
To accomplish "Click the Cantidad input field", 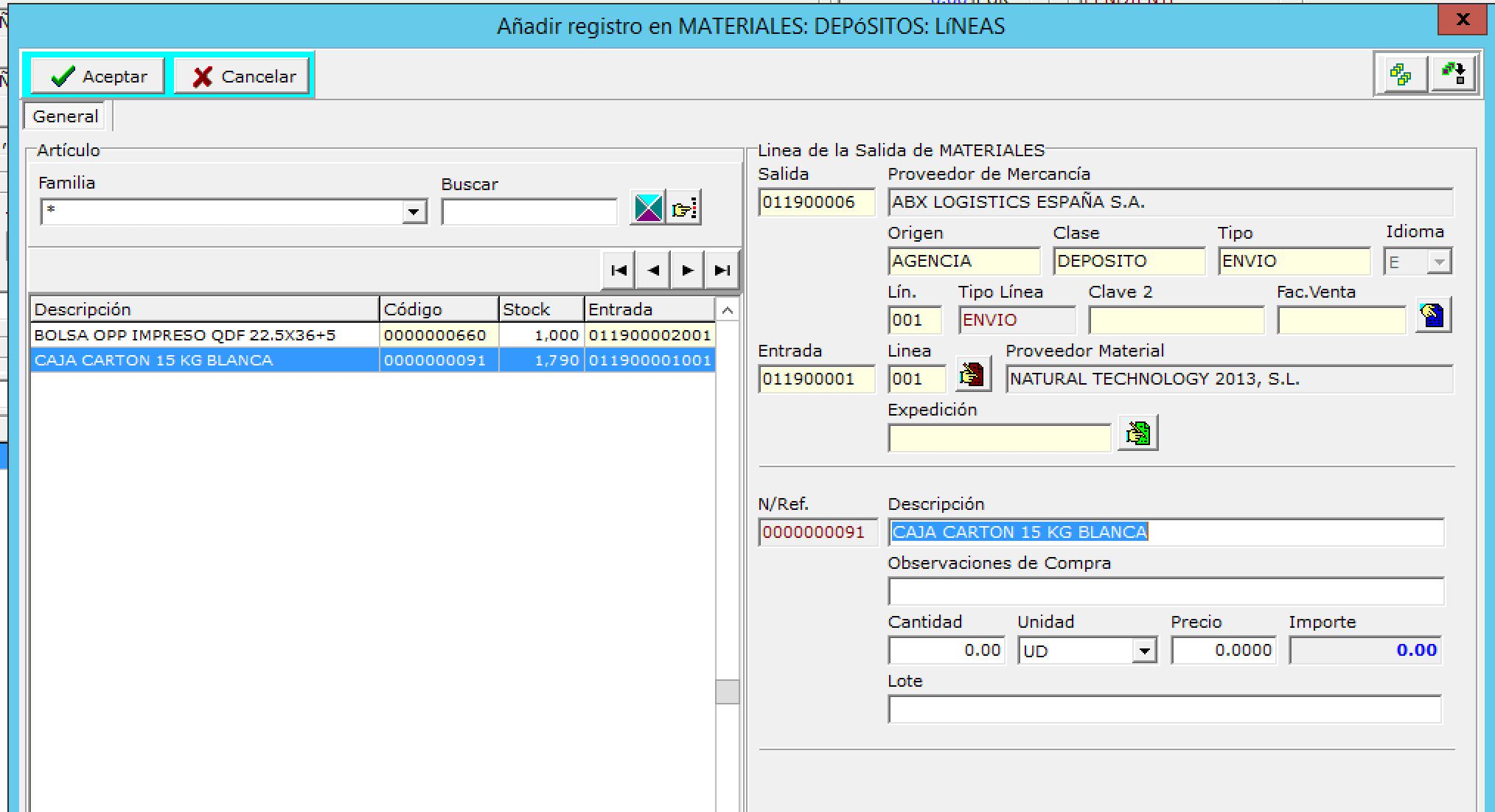I will [947, 651].
